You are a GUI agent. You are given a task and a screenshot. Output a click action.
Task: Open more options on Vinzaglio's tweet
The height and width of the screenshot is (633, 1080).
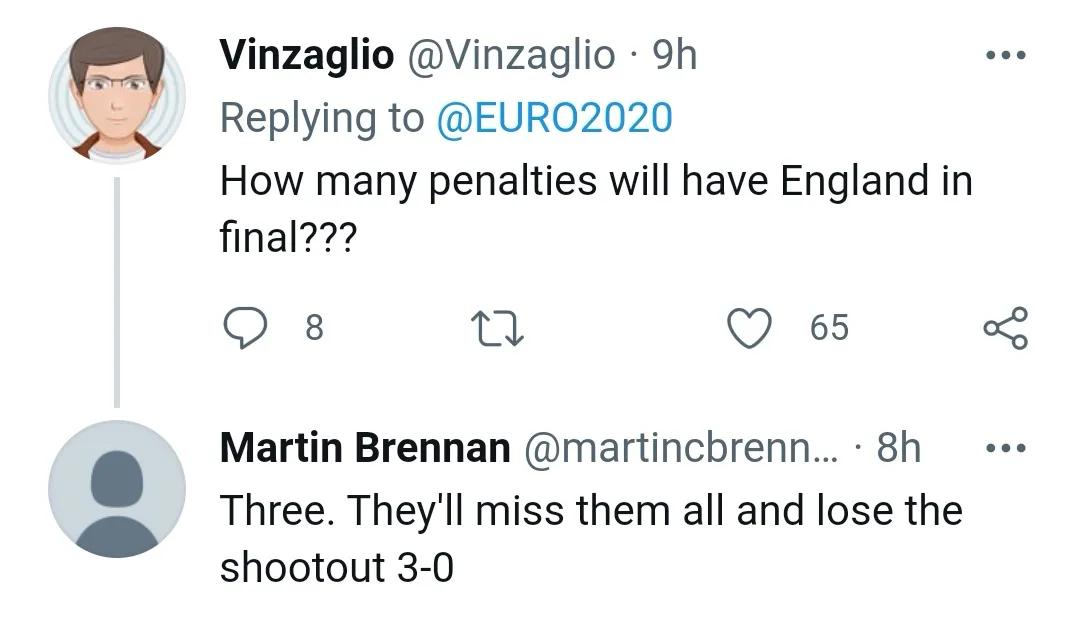click(1005, 56)
